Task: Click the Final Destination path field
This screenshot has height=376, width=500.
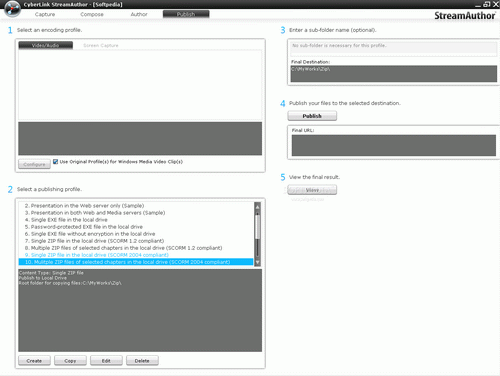Action: 394,74
